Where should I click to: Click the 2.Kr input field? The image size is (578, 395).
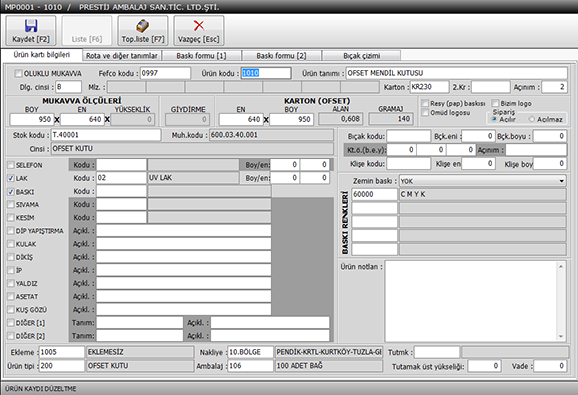click(x=491, y=87)
